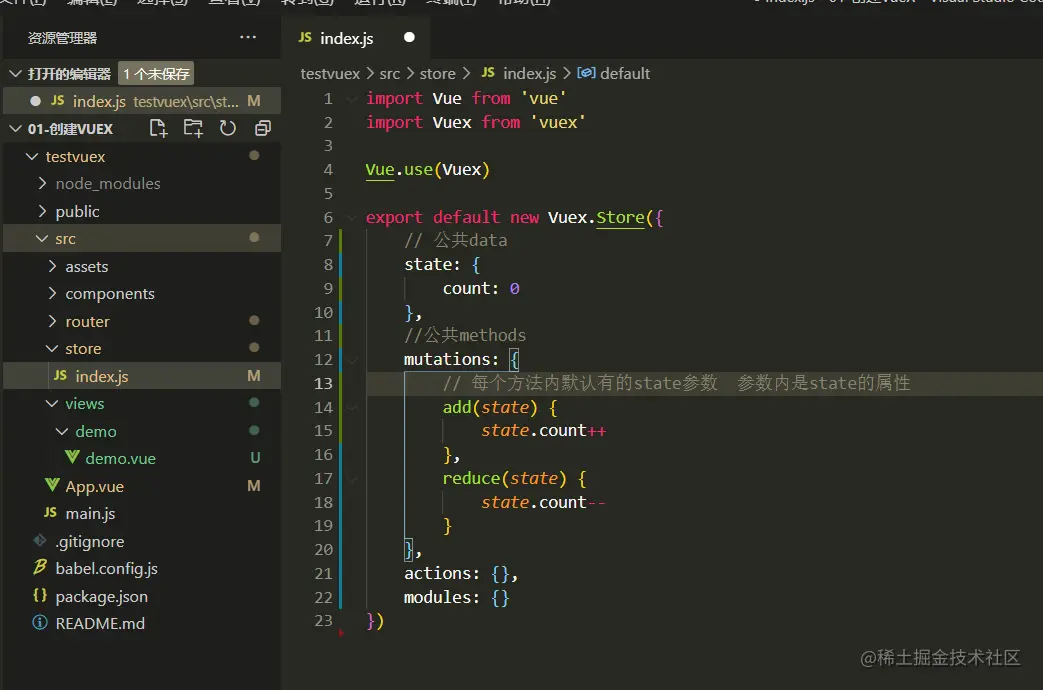This screenshot has width=1043, height=690.
Task: Click the unsaved dot of index.js in open editors
Action: coord(35,101)
